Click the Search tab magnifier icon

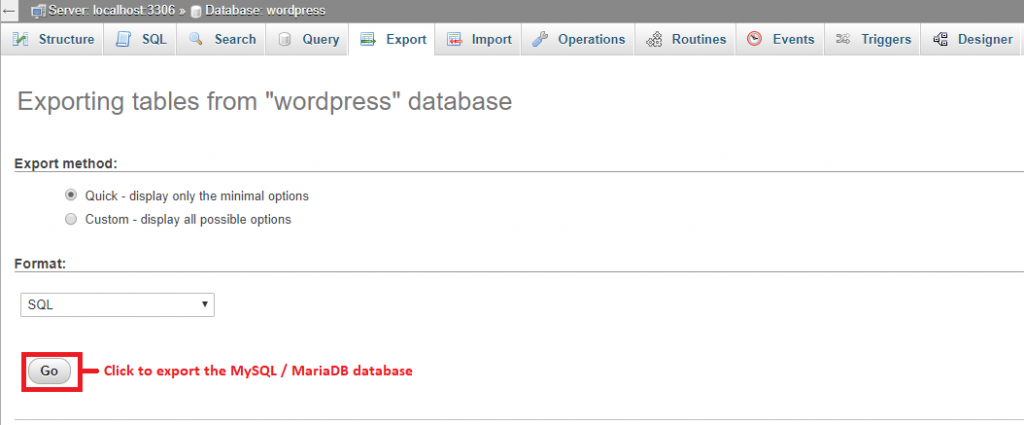tap(196, 40)
